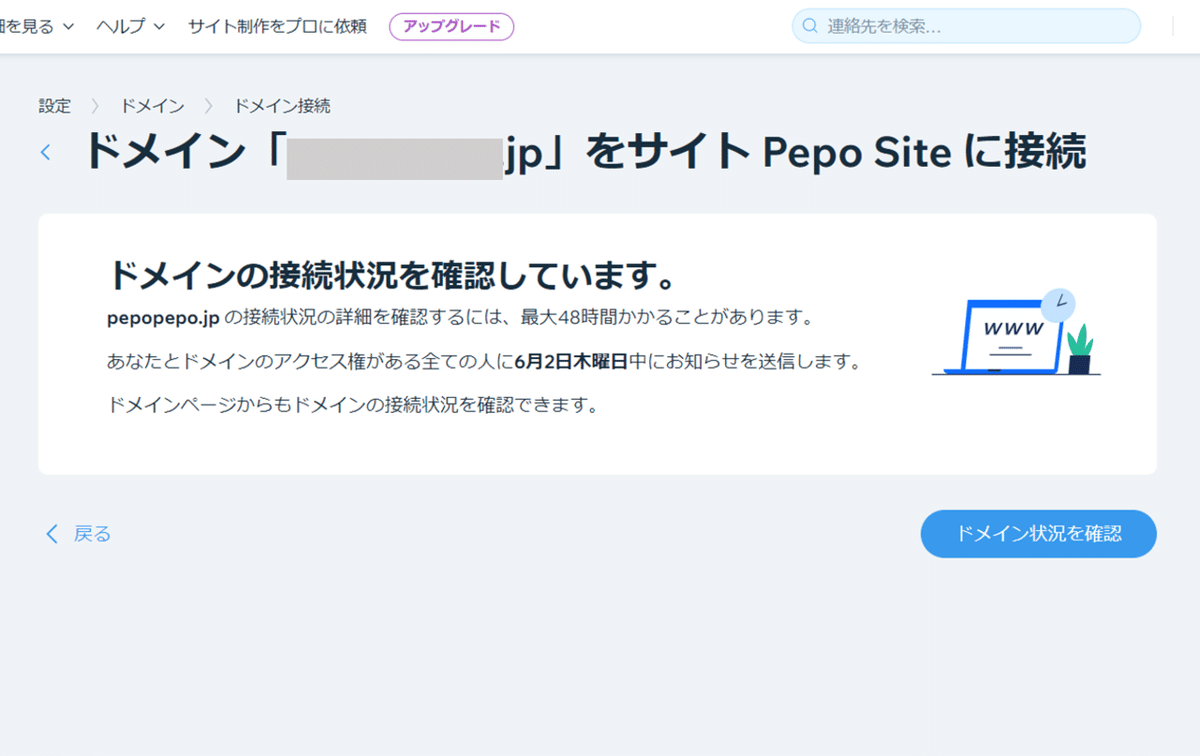1200x756 pixels.
Task: Click the laptop www illustration
Action: (x=1016, y=332)
